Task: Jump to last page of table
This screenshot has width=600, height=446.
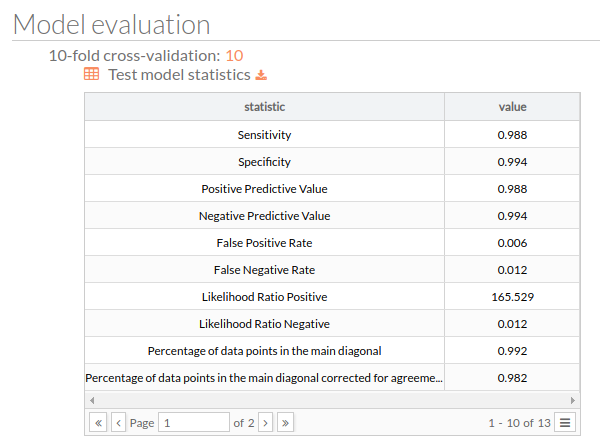Action: [285, 423]
